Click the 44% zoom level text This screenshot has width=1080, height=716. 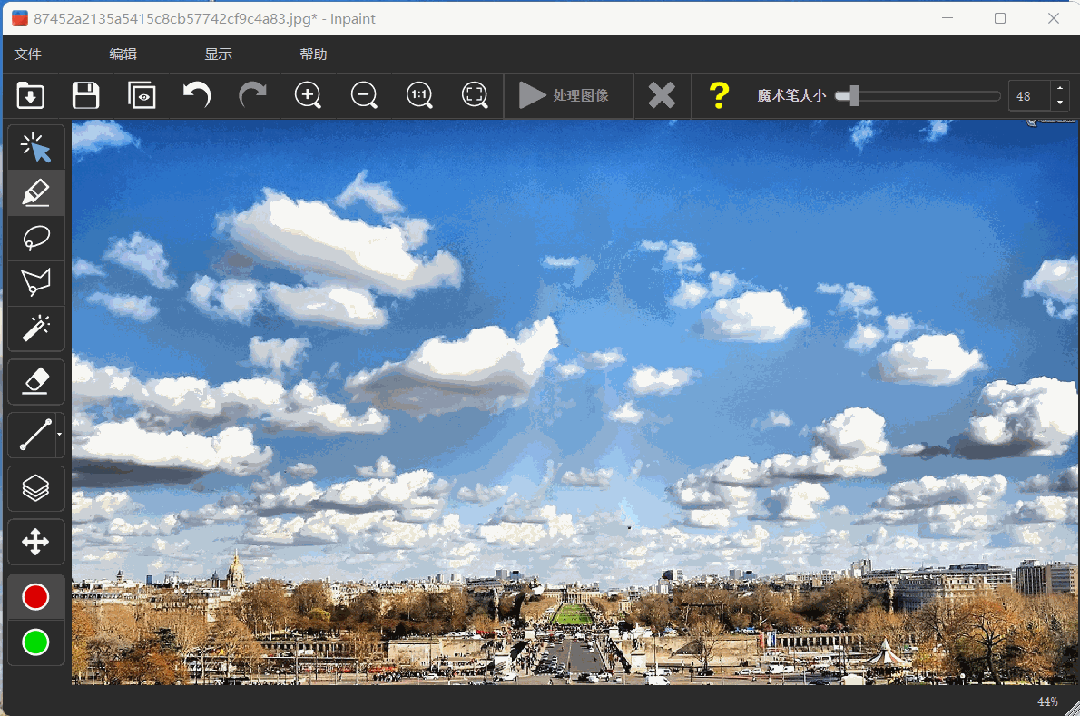point(1048,702)
